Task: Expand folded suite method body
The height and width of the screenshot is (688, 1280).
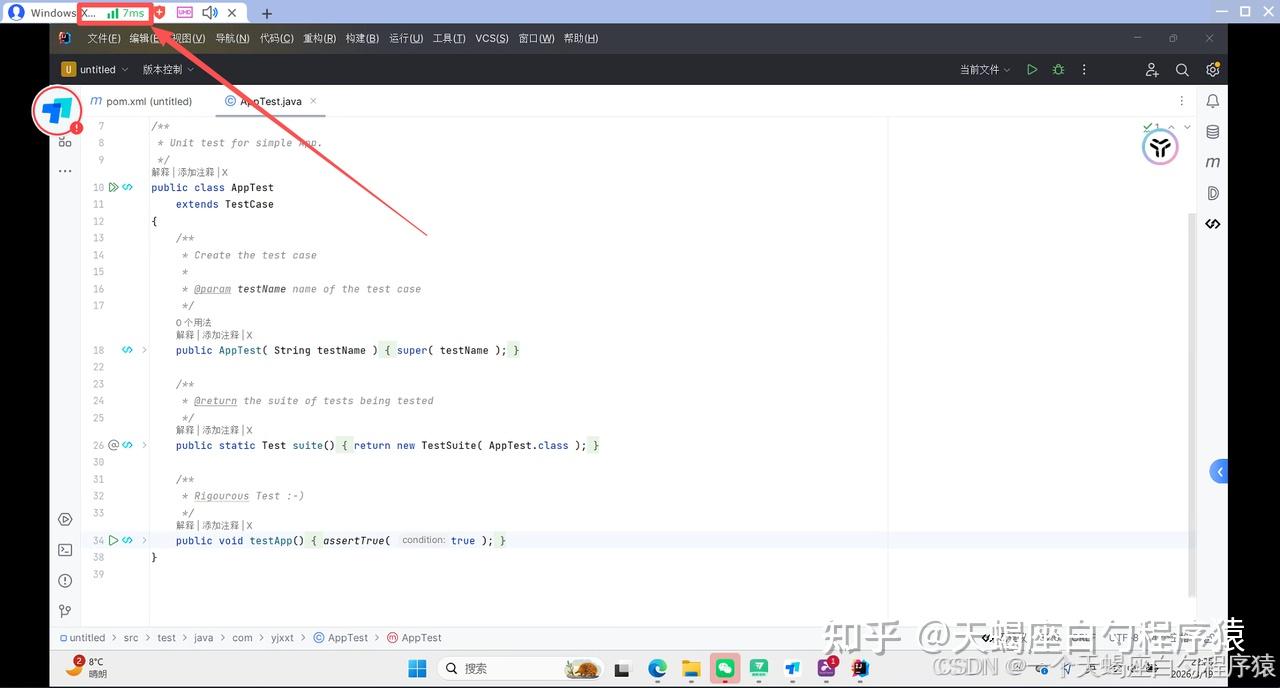Action: coord(144,445)
